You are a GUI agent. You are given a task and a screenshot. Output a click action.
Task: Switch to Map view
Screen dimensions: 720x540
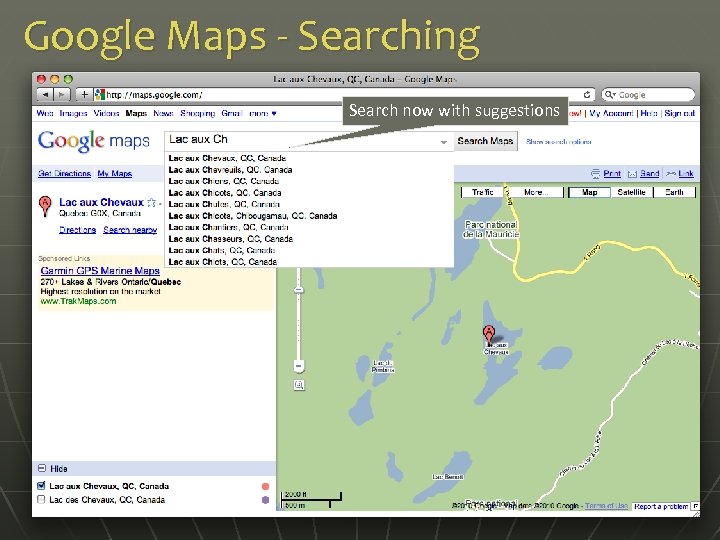coord(590,192)
